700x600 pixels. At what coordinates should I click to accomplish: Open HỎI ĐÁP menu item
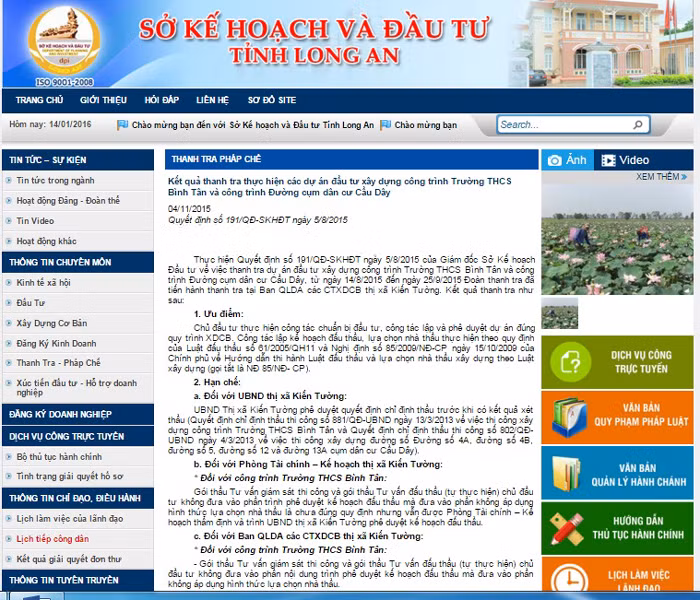[162, 100]
